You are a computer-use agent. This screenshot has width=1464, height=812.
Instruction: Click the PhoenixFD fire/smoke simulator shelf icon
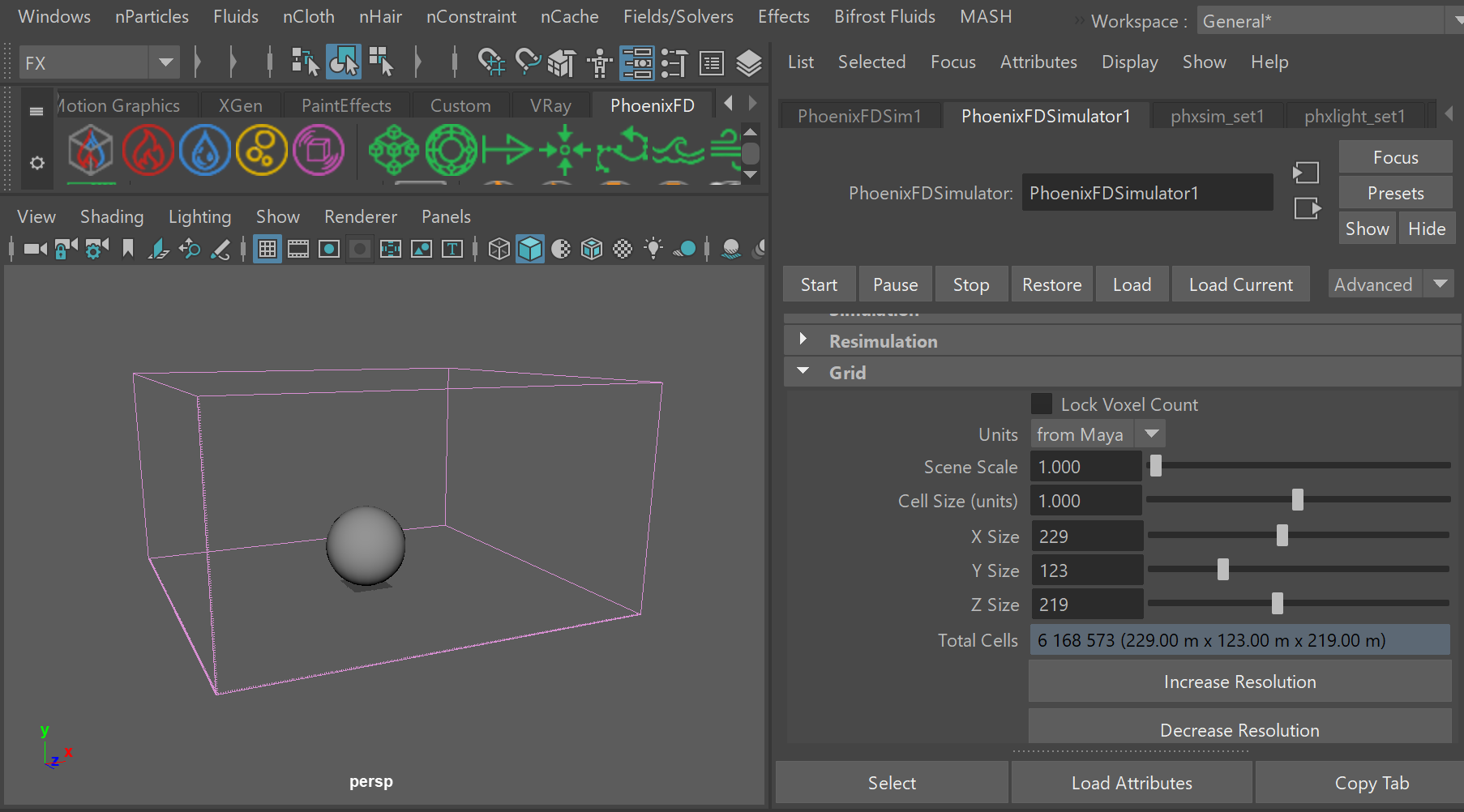[90, 150]
